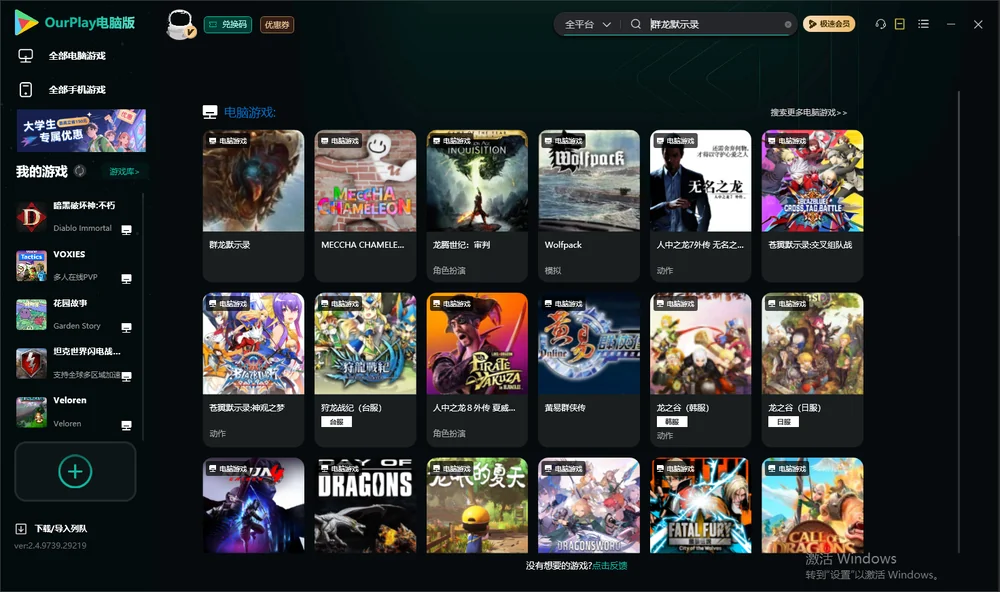This screenshot has height=592, width=1000.
Task: Click the VOXIES game icon
Action: [x=31, y=265]
